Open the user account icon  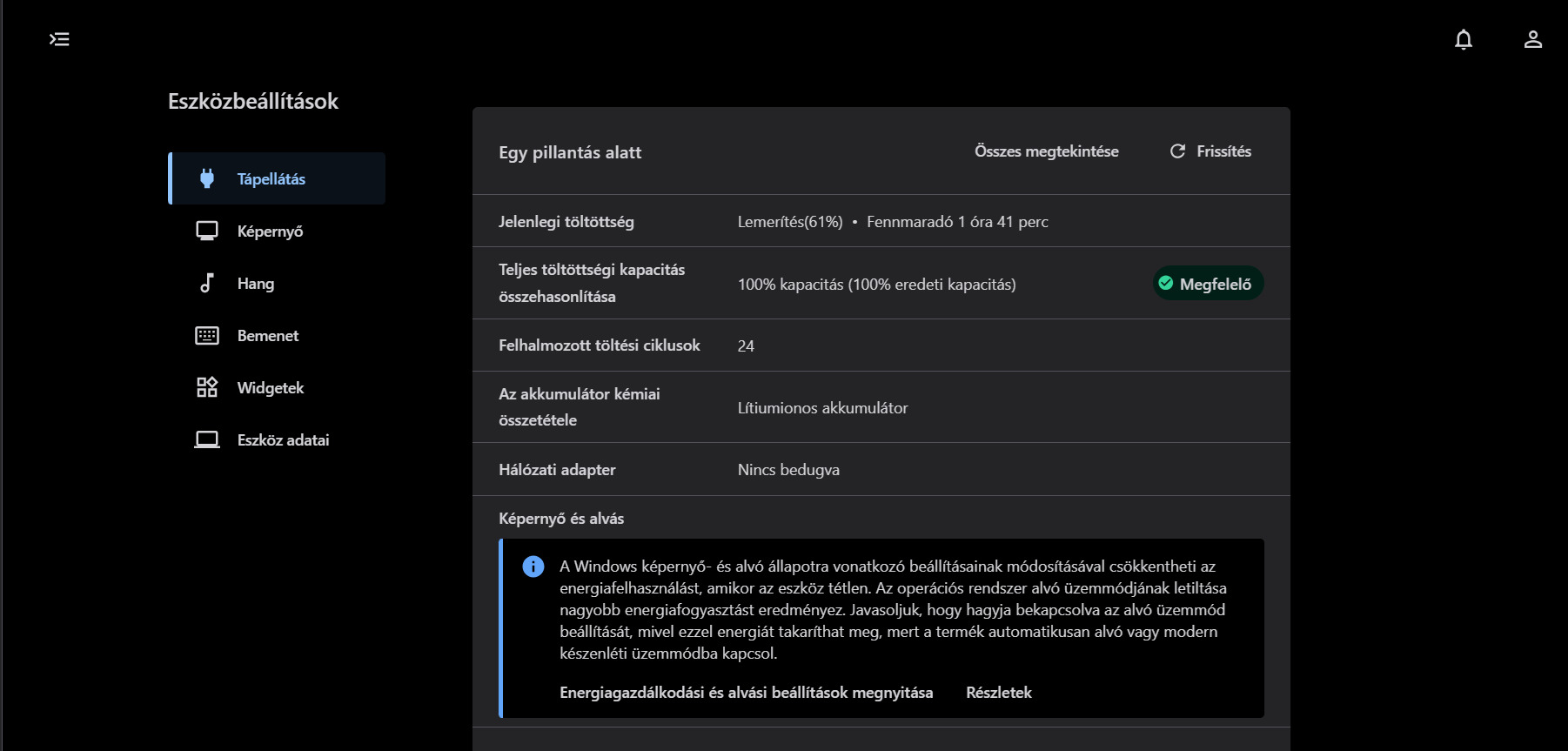(1533, 39)
